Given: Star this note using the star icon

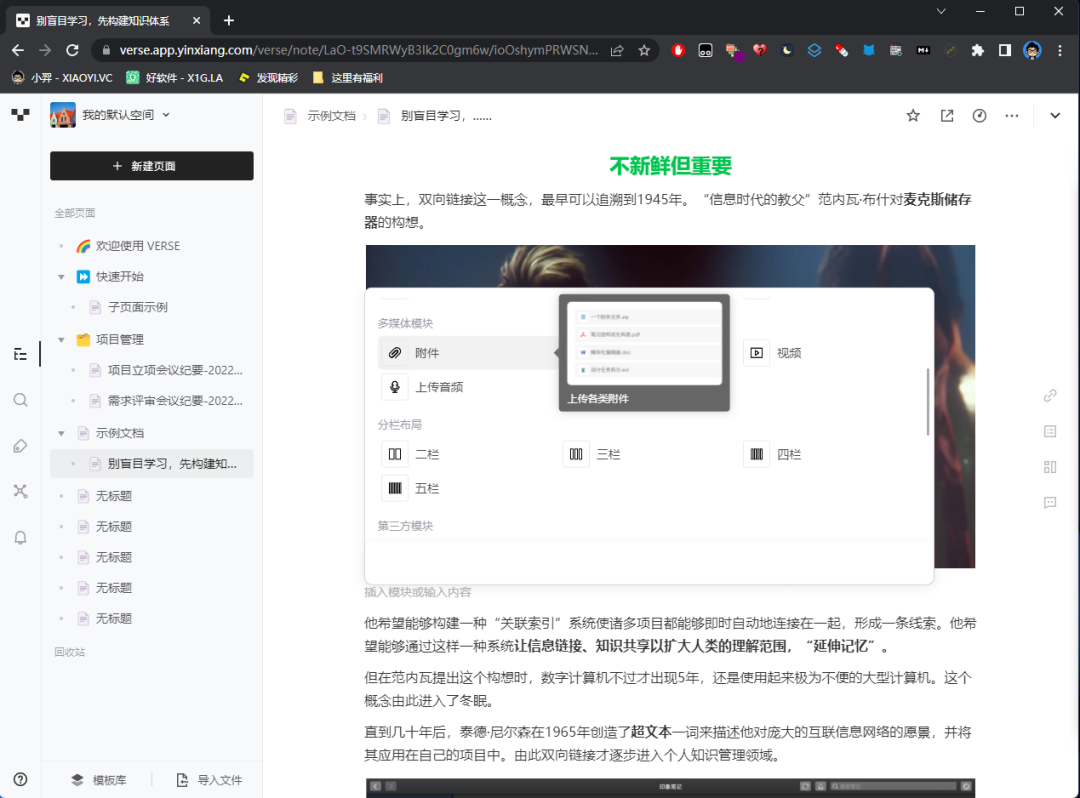Looking at the screenshot, I should click(x=912, y=115).
